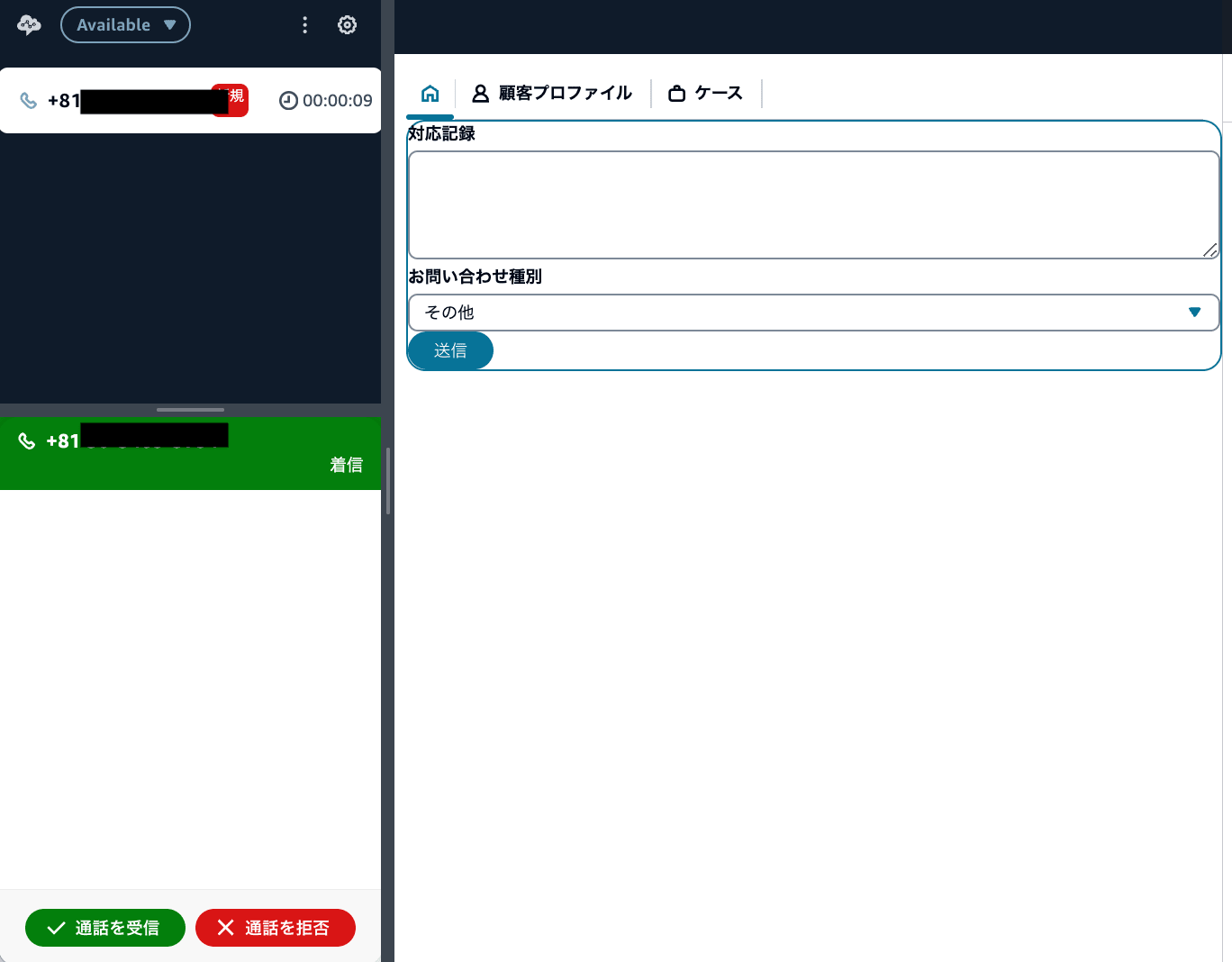The height and width of the screenshot is (962, 1232).
Task: Submit the form with the 送信 button
Action: [450, 350]
